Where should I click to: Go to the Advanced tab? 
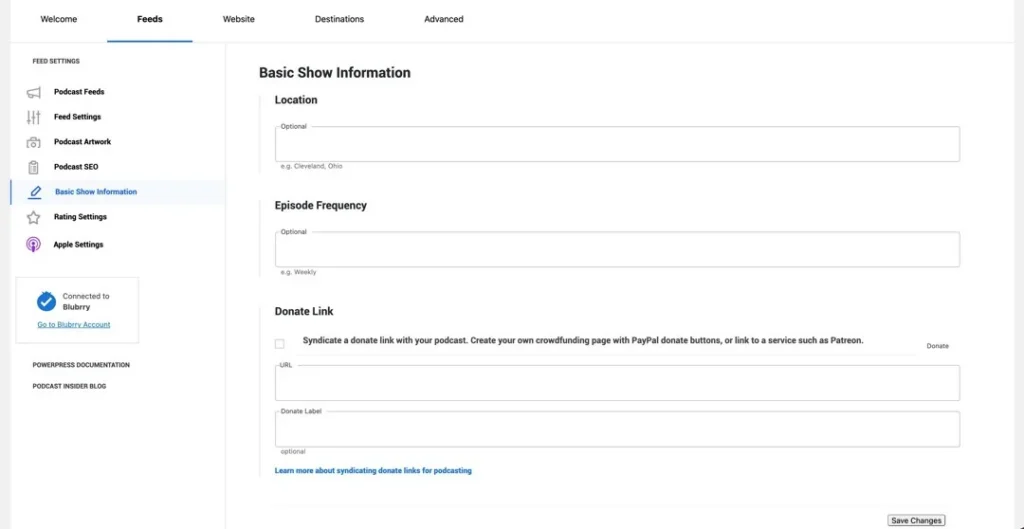443,19
